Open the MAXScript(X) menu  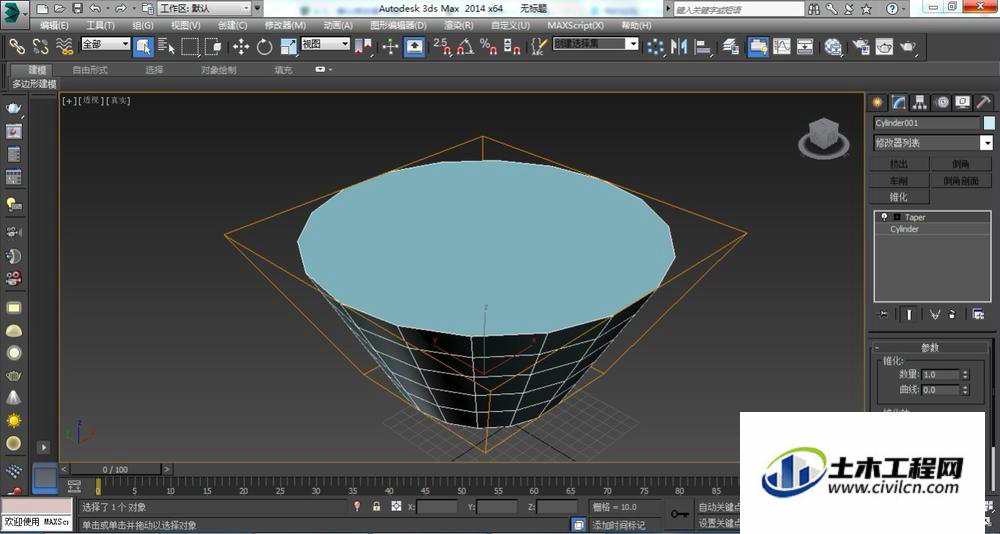(575, 25)
